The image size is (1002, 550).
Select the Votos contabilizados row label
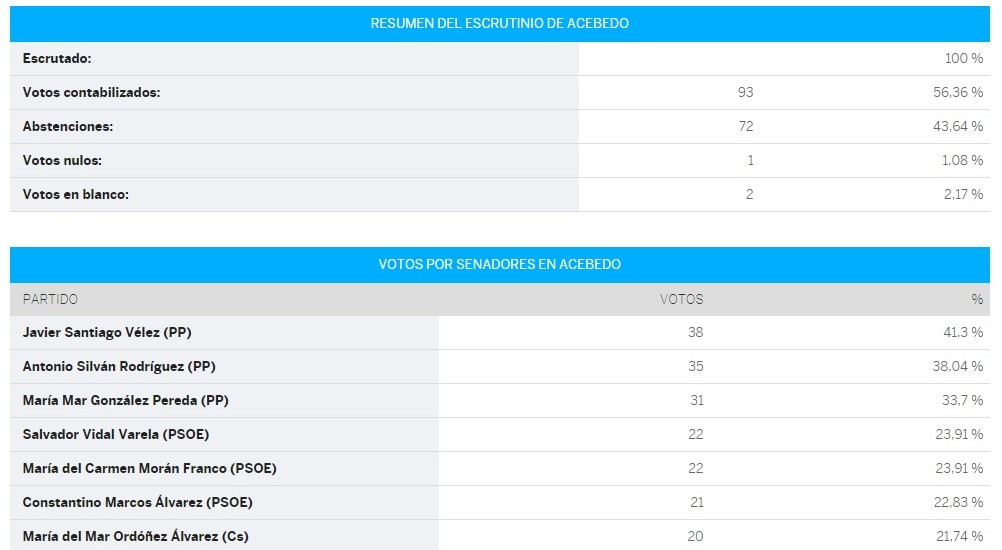(x=91, y=93)
